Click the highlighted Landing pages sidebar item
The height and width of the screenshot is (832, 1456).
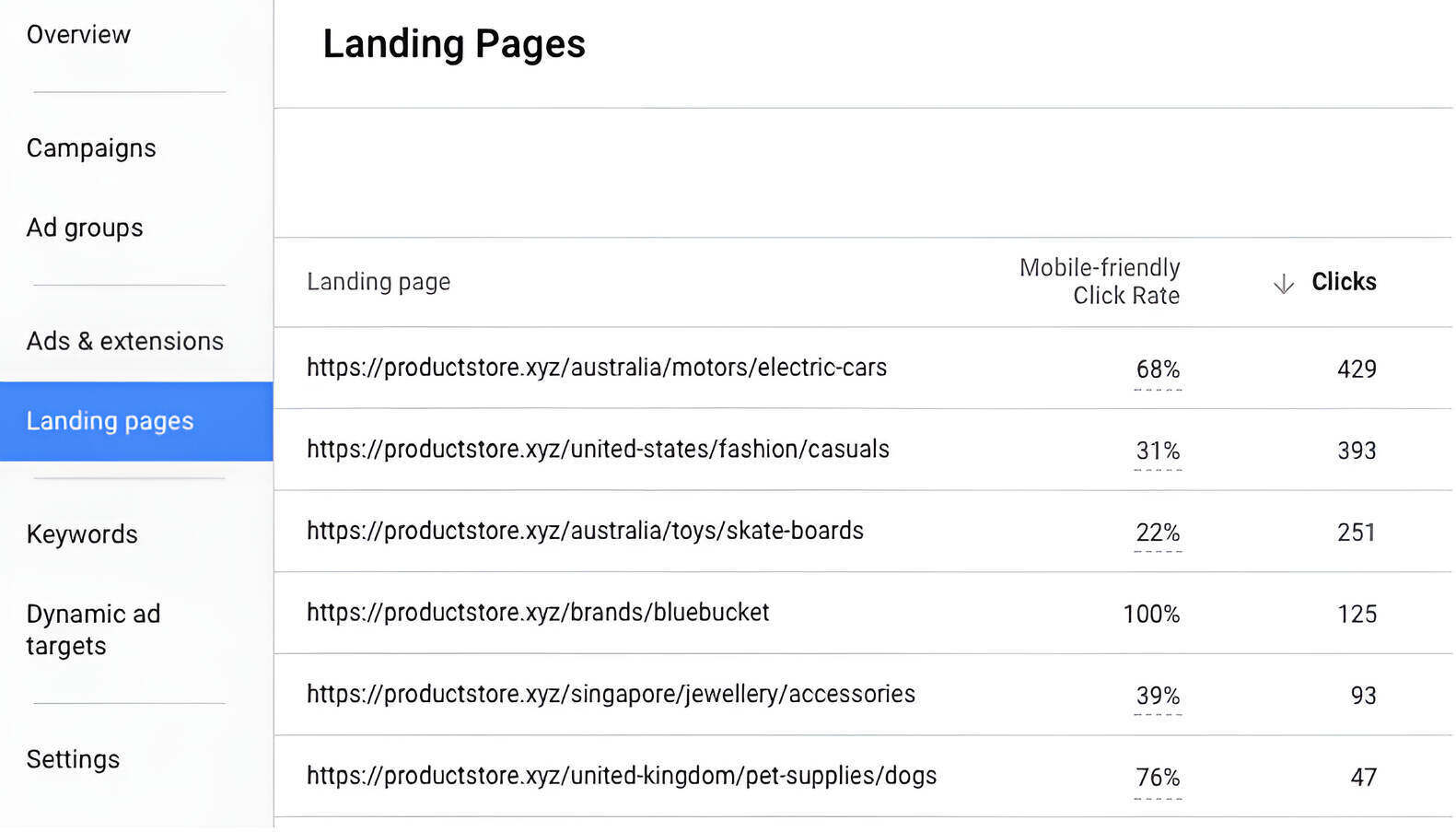point(110,421)
